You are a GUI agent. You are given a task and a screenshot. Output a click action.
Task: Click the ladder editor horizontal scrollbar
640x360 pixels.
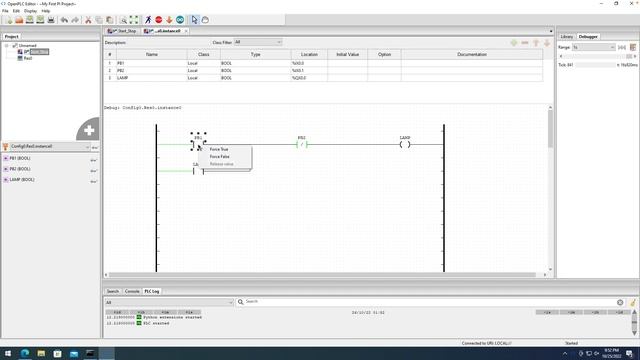322,275
